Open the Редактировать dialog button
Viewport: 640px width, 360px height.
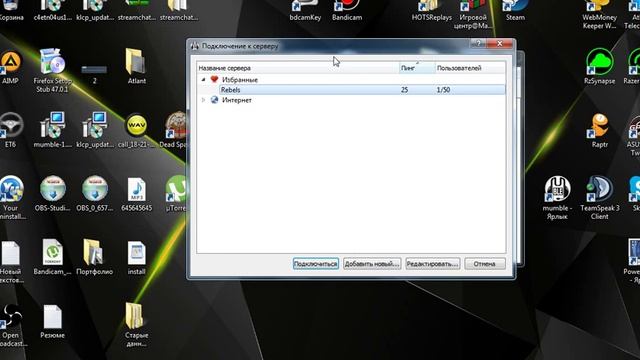click(432, 264)
